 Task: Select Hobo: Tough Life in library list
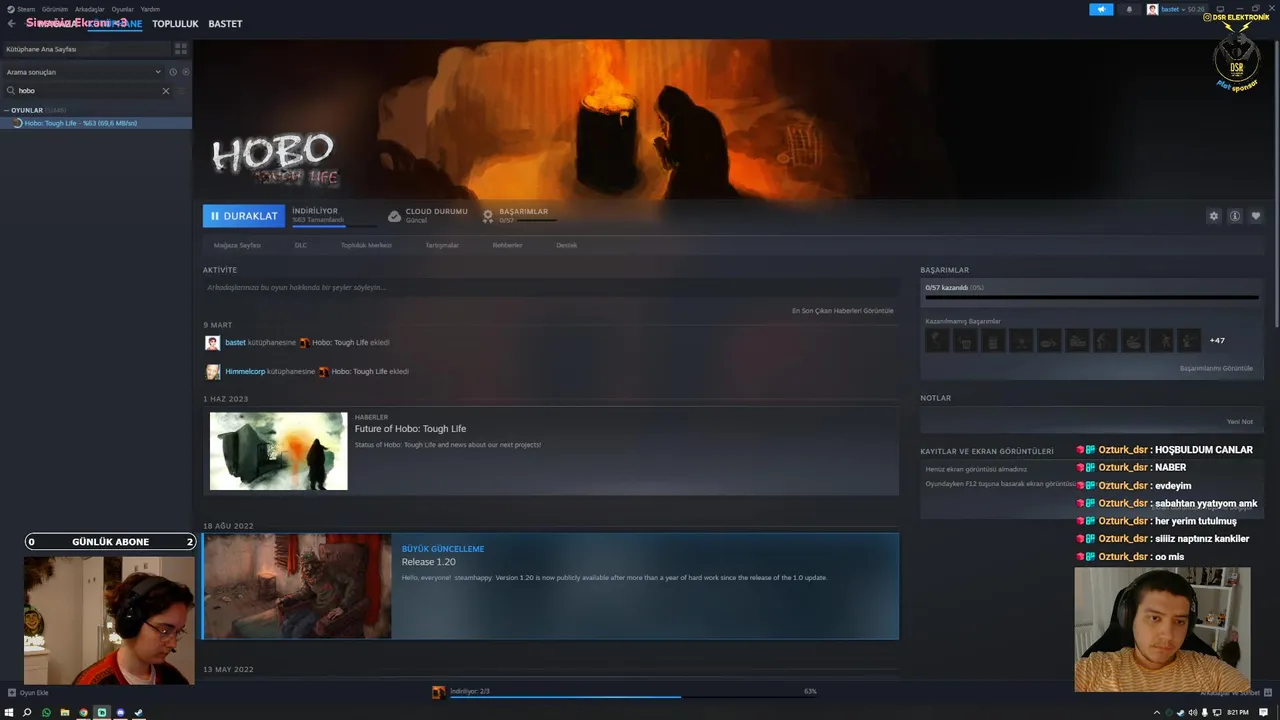96,123
